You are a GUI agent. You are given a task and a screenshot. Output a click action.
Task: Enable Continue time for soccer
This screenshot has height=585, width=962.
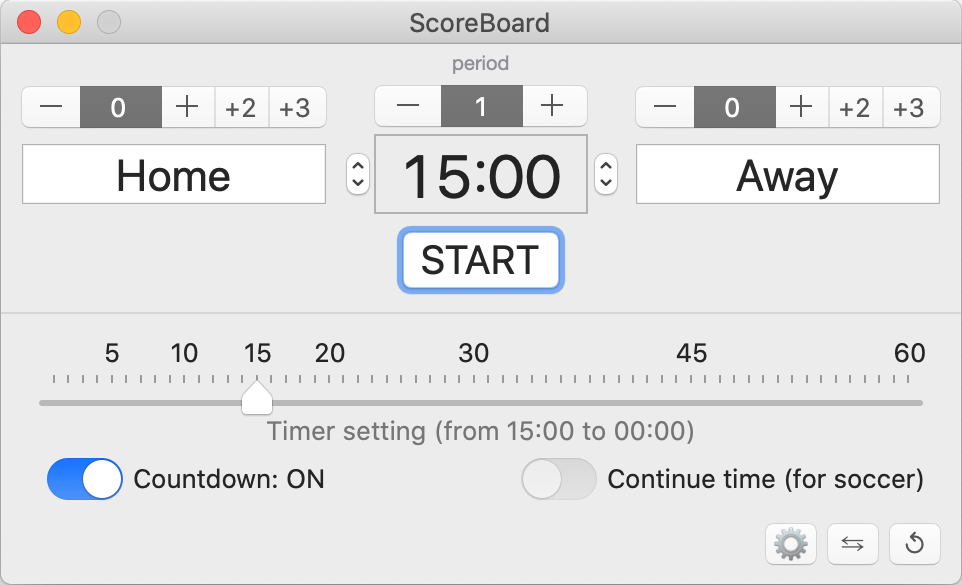559,479
